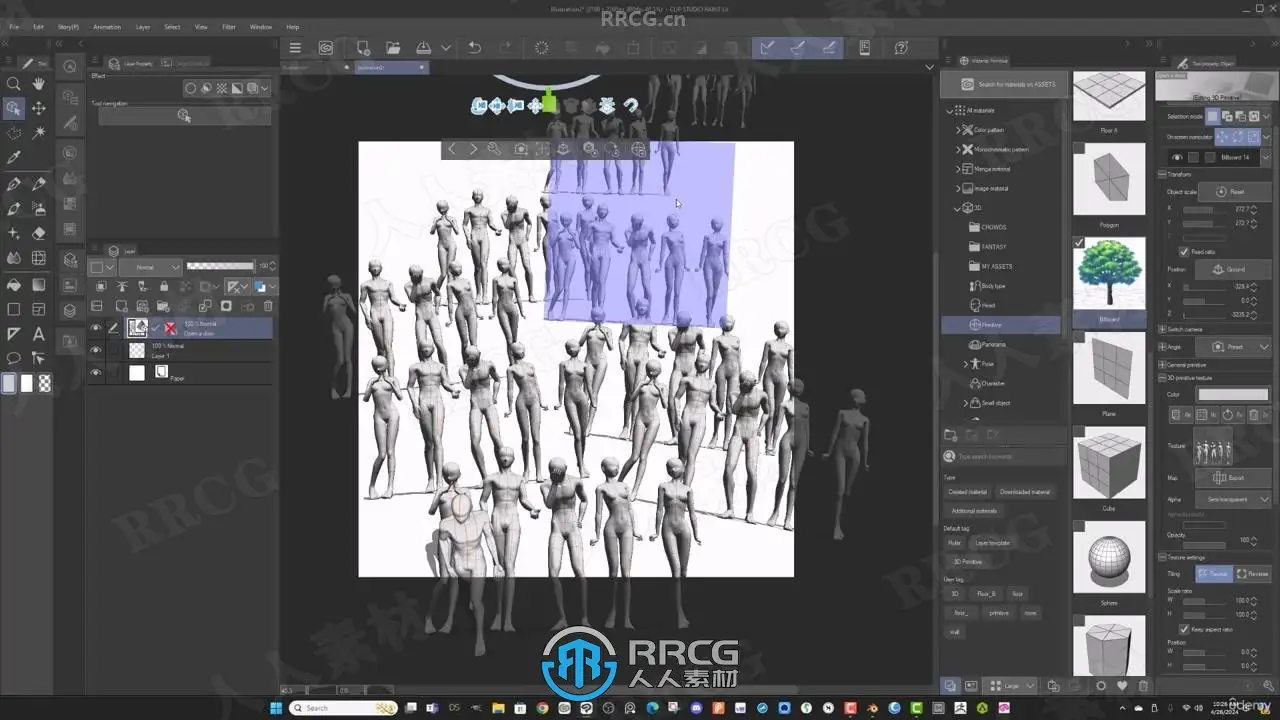The width and height of the screenshot is (1280, 720).
Task: Open the Layer menu
Action: click(143, 27)
